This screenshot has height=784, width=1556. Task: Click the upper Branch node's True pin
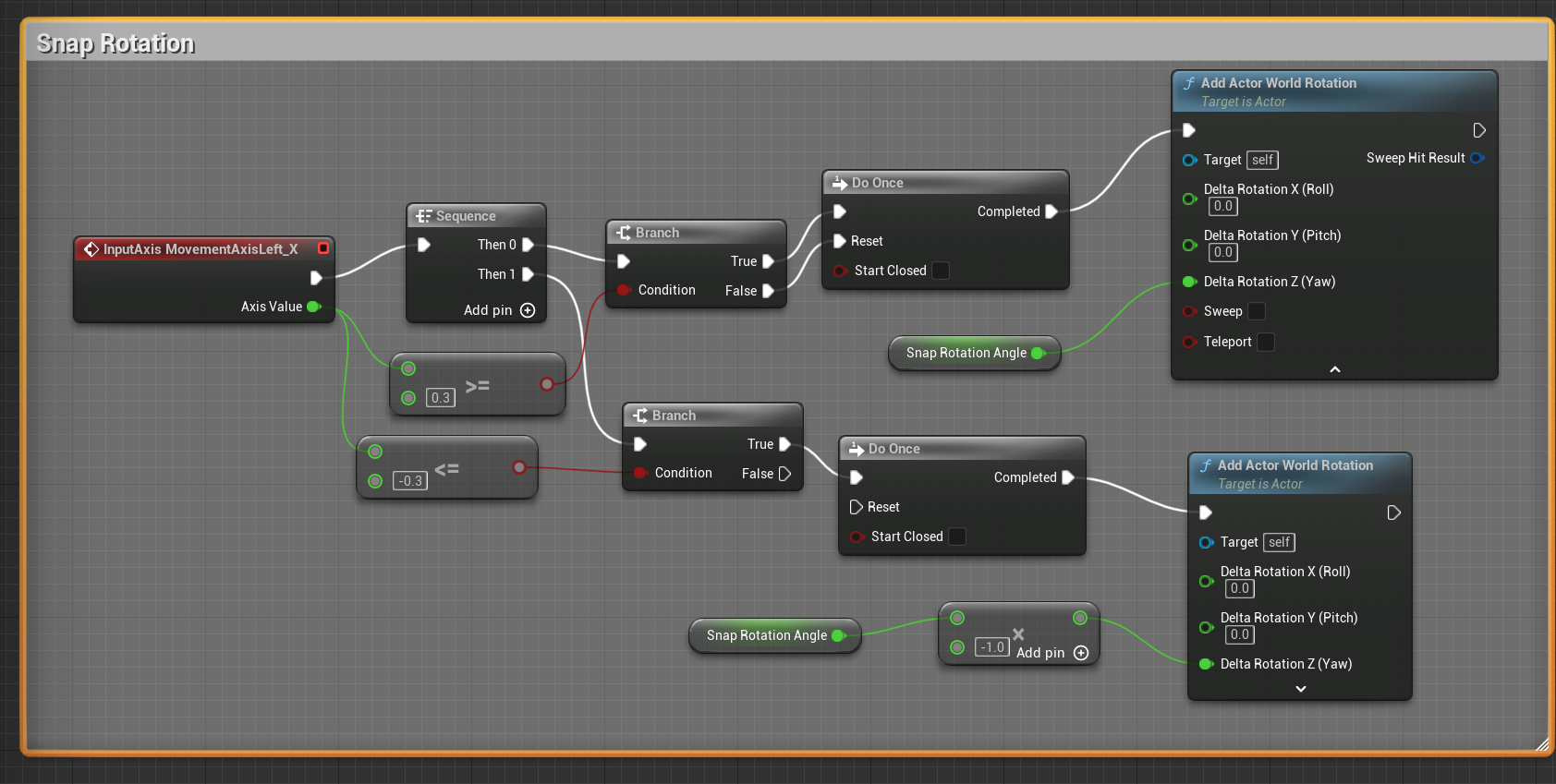(x=768, y=261)
